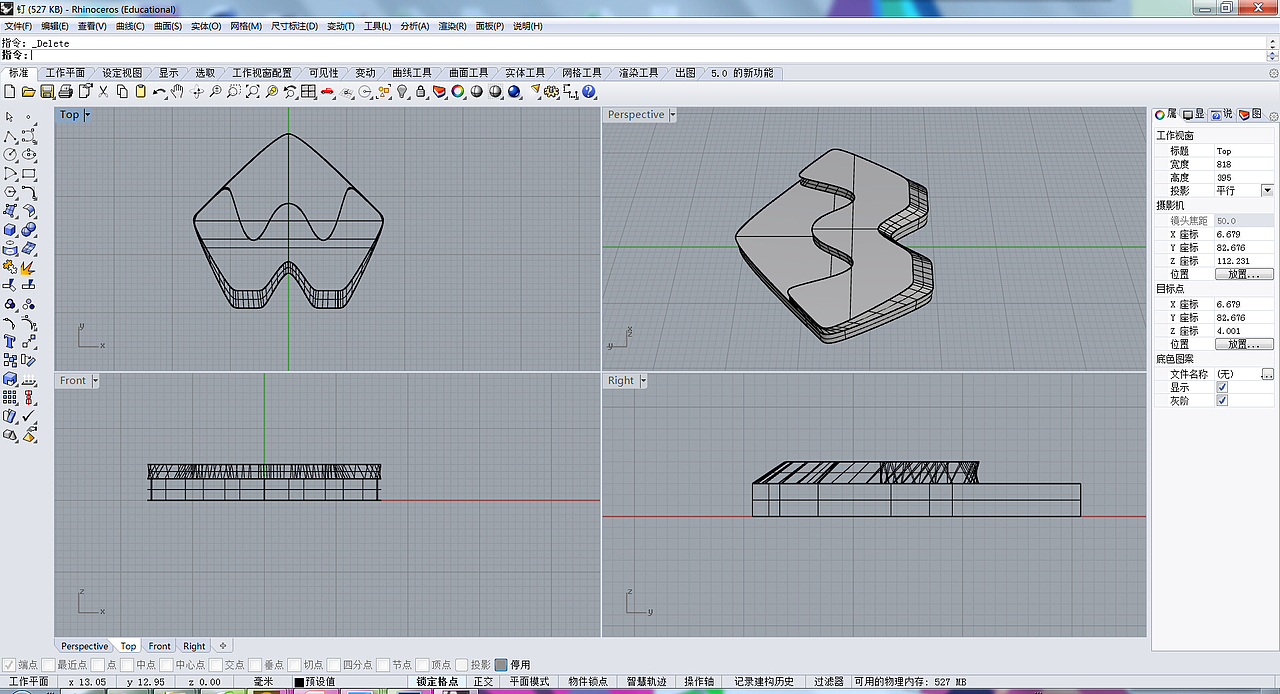Click the file name browse '...' button

(1267, 374)
